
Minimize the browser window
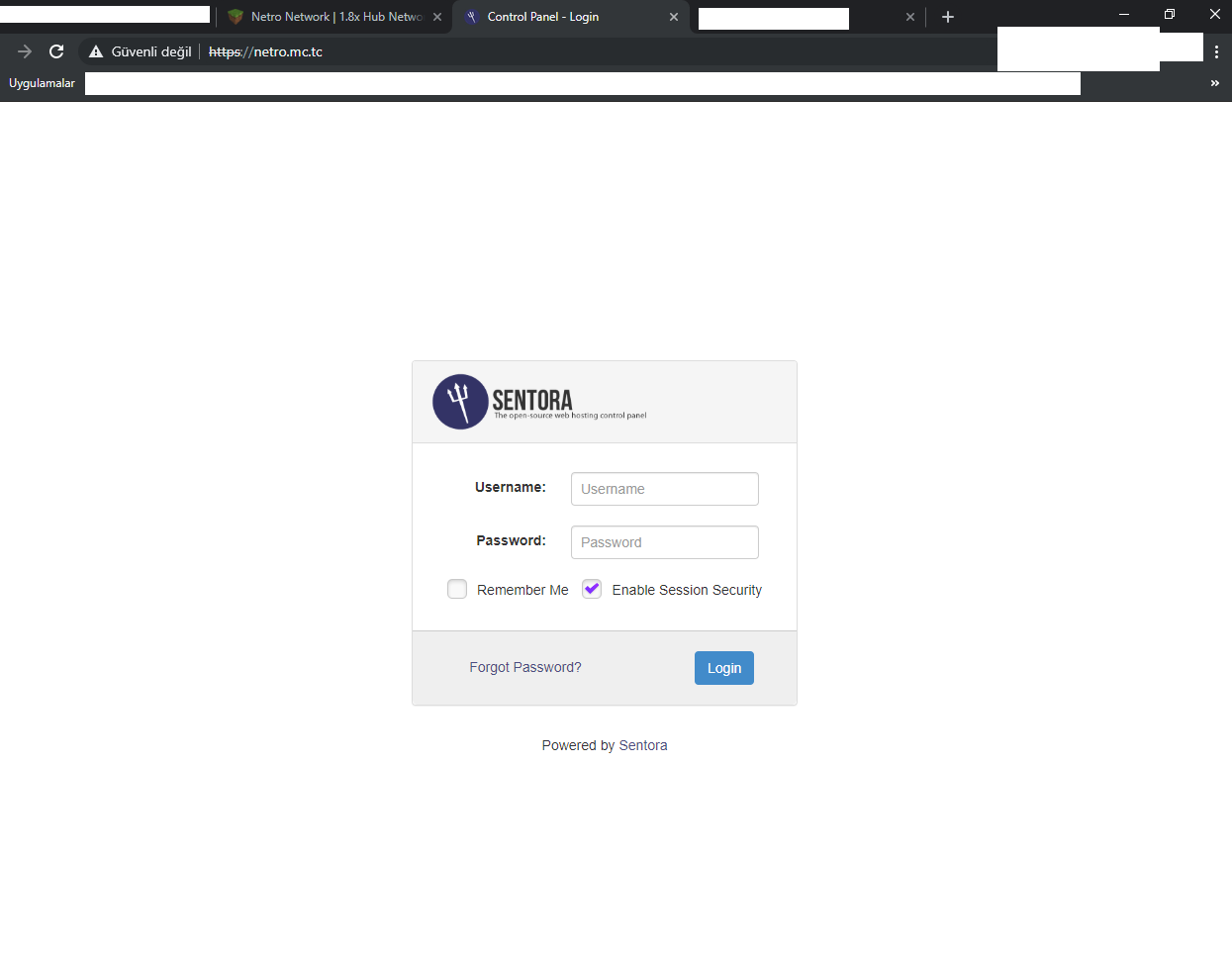(x=1124, y=14)
